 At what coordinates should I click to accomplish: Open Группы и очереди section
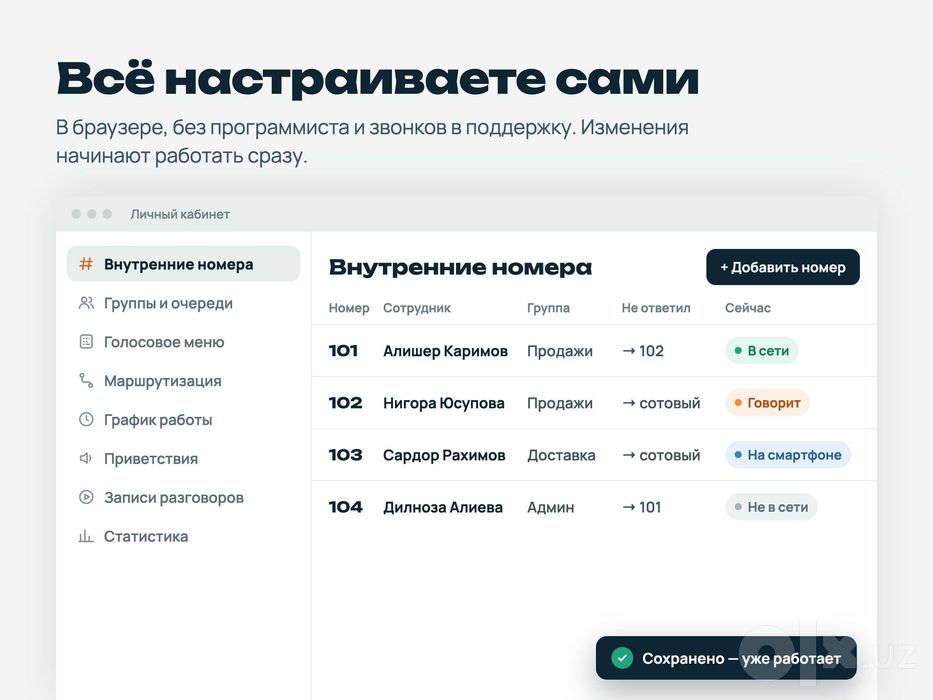pyautogui.click(x=183, y=303)
